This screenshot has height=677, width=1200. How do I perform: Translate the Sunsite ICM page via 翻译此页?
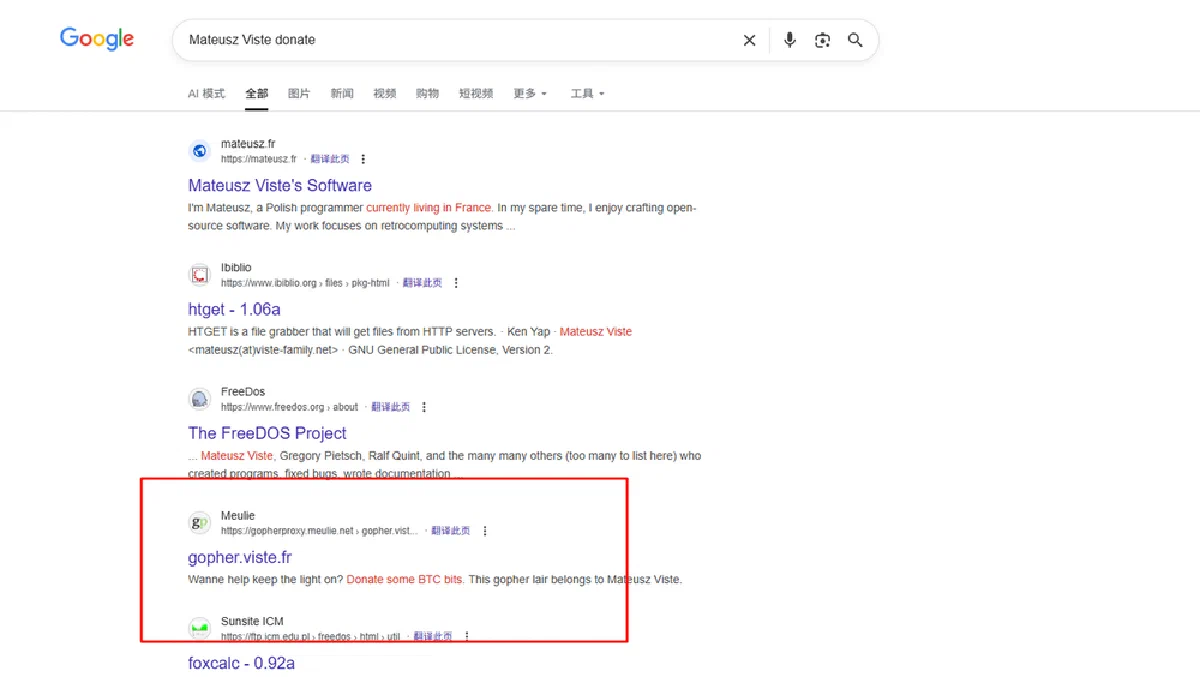click(433, 636)
